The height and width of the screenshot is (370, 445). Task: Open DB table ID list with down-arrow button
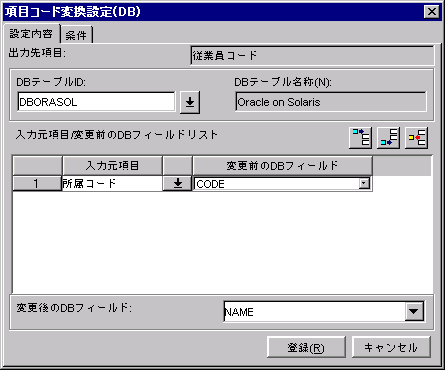[190, 102]
